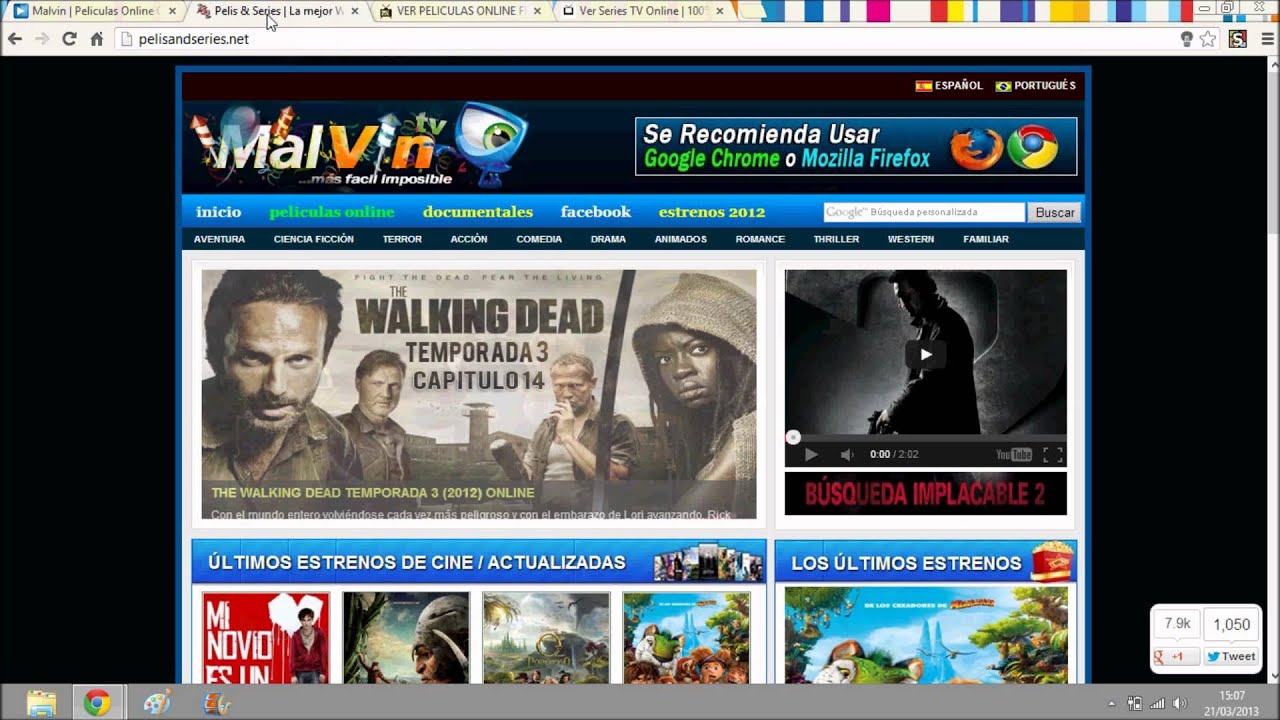Close the VER PELICULAS ONLINE tab
Screen dimensions: 1280x720
(x=537, y=11)
